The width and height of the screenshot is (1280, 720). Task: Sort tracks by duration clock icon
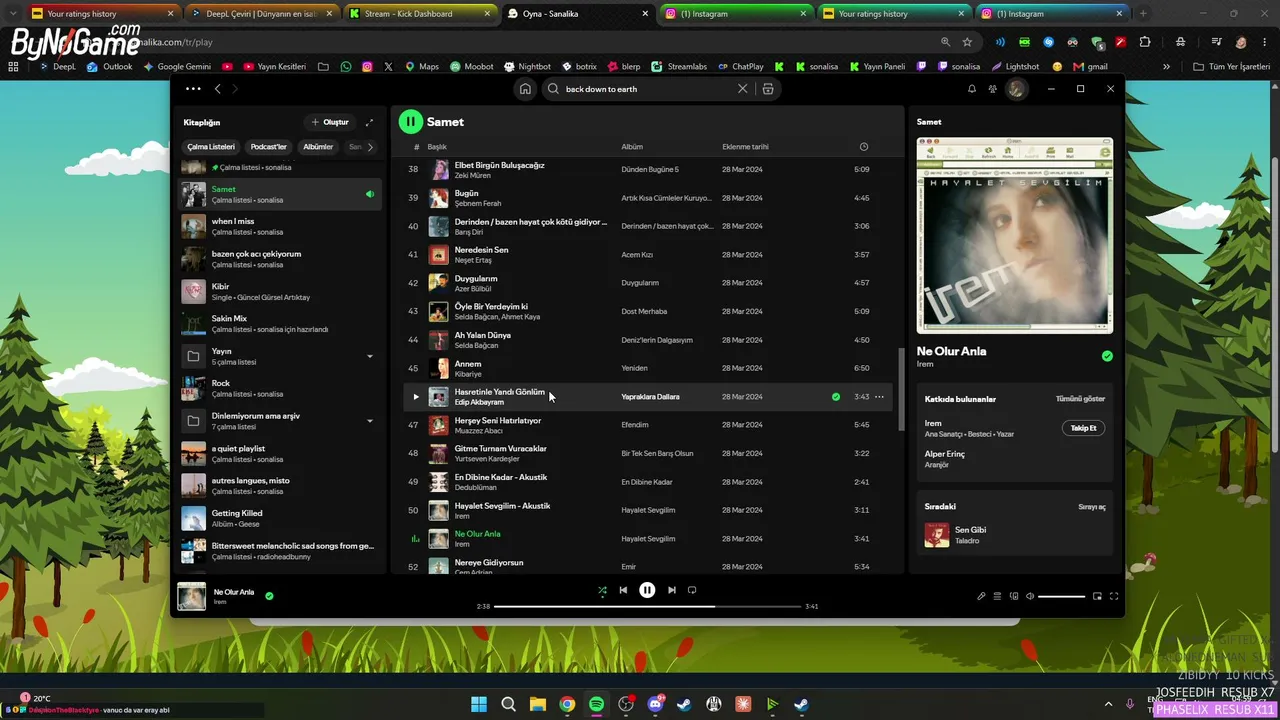pos(864,147)
